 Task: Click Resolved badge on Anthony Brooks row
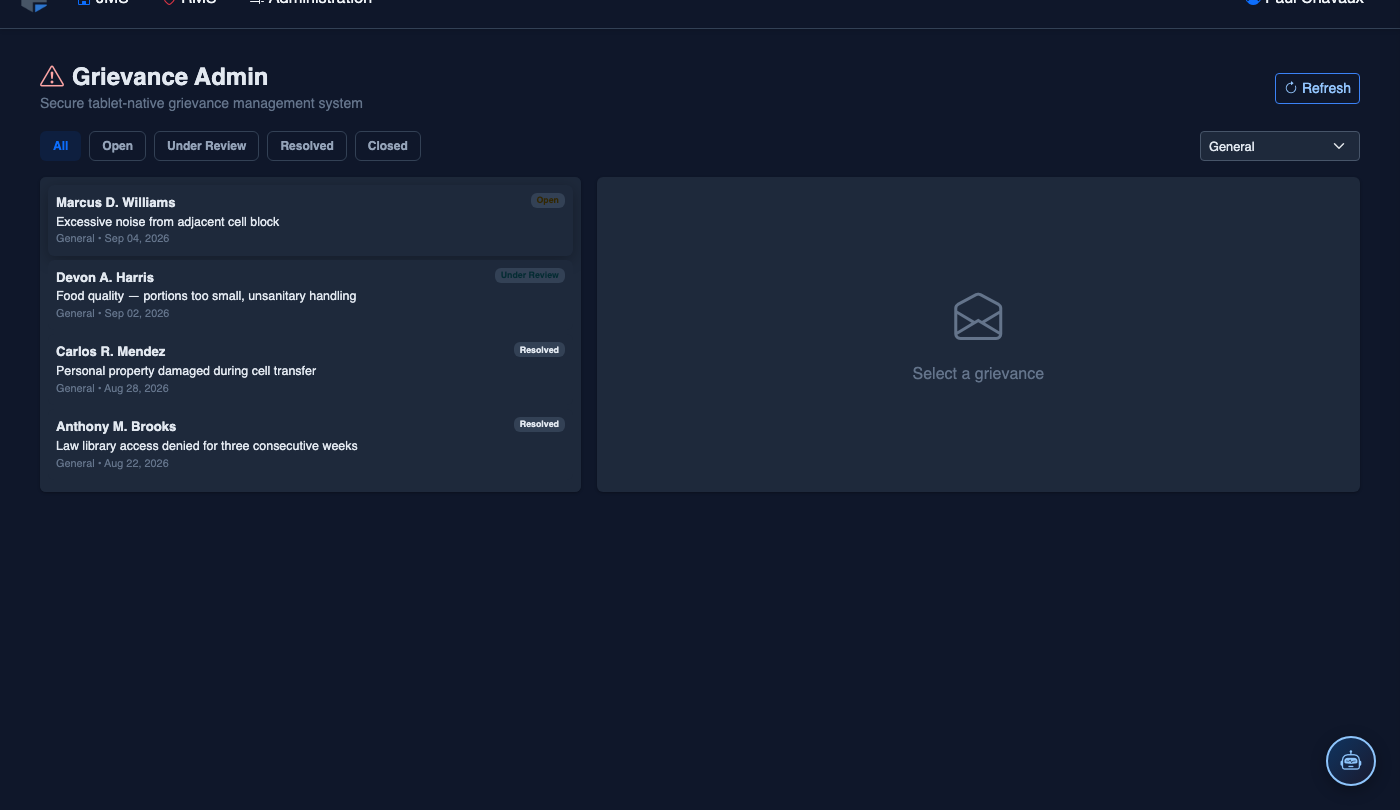pyautogui.click(x=539, y=424)
